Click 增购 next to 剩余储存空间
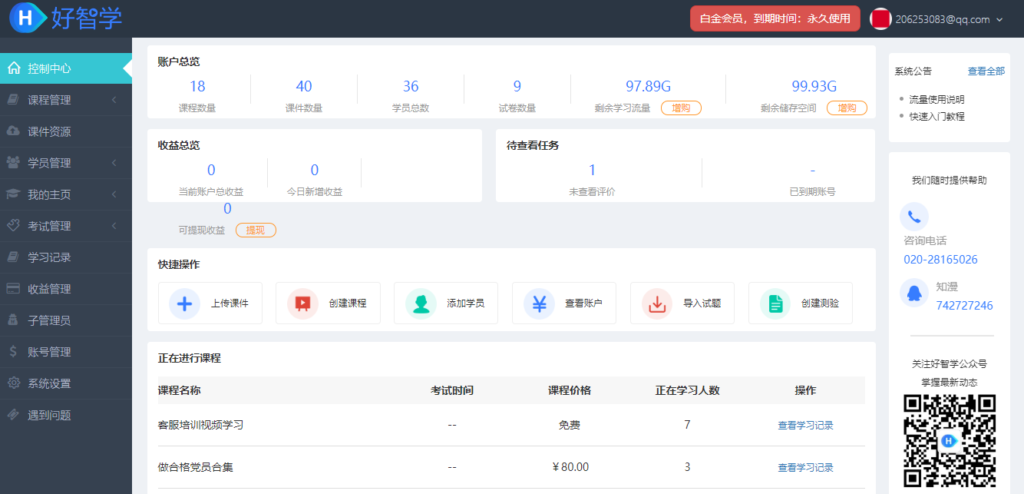Viewport: 1024px width, 494px height. [x=847, y=108]
